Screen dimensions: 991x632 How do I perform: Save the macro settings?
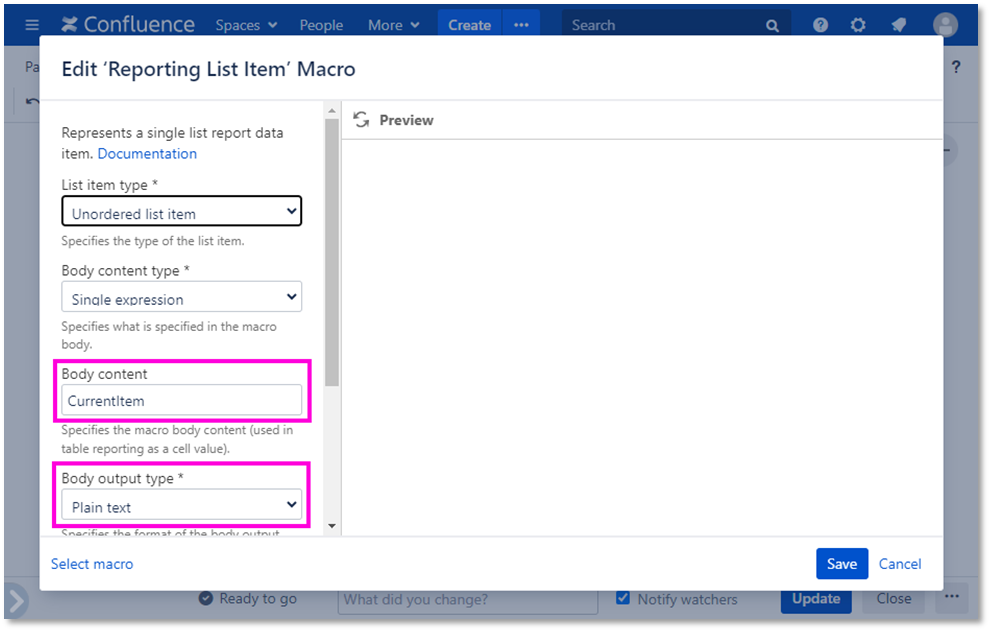click(x=842, y=564)
